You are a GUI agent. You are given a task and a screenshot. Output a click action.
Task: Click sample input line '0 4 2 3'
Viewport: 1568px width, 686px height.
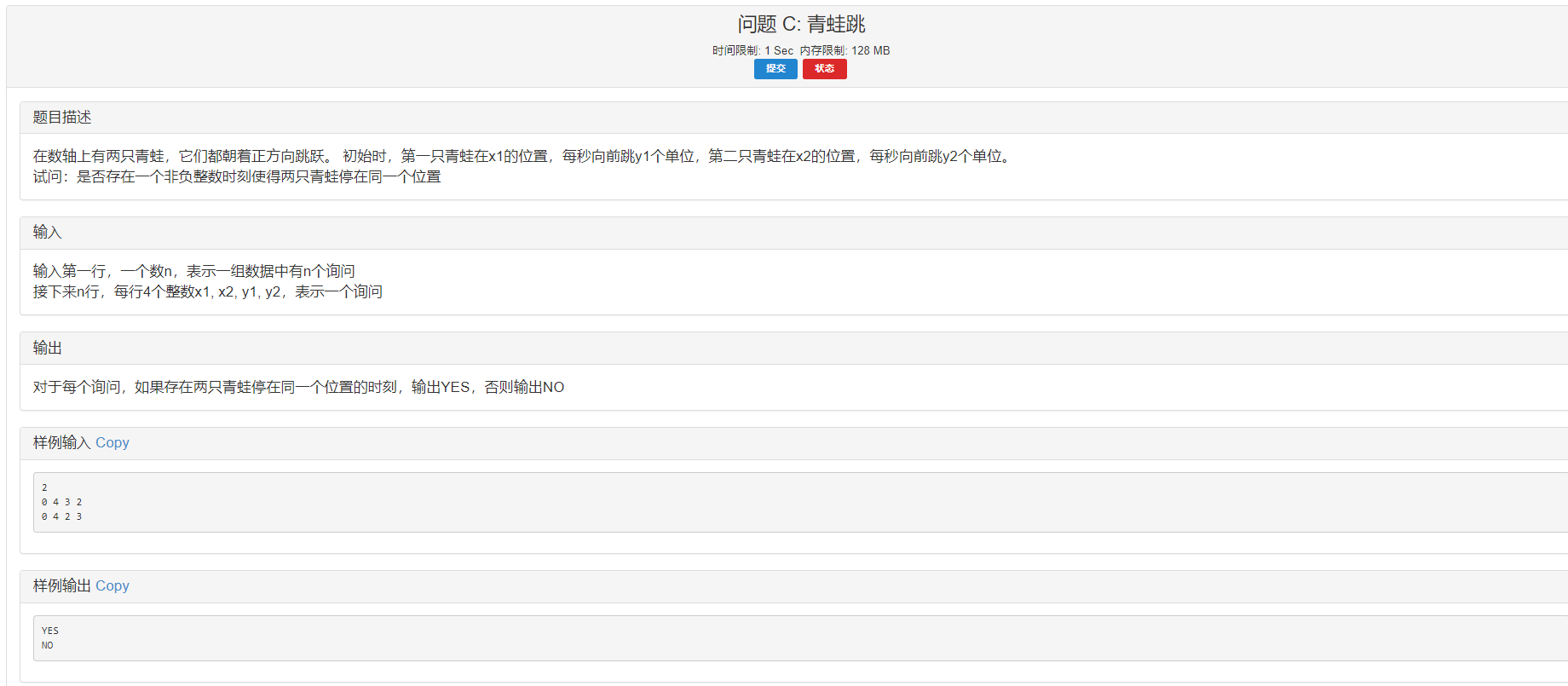click(62, 516)
